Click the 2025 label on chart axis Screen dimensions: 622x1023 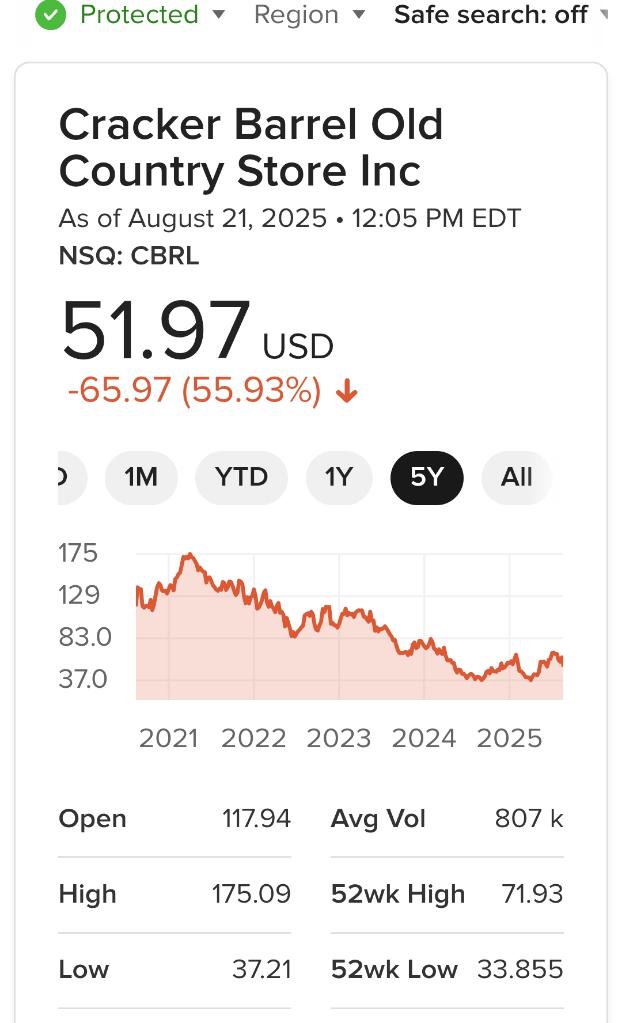(509, 739)
